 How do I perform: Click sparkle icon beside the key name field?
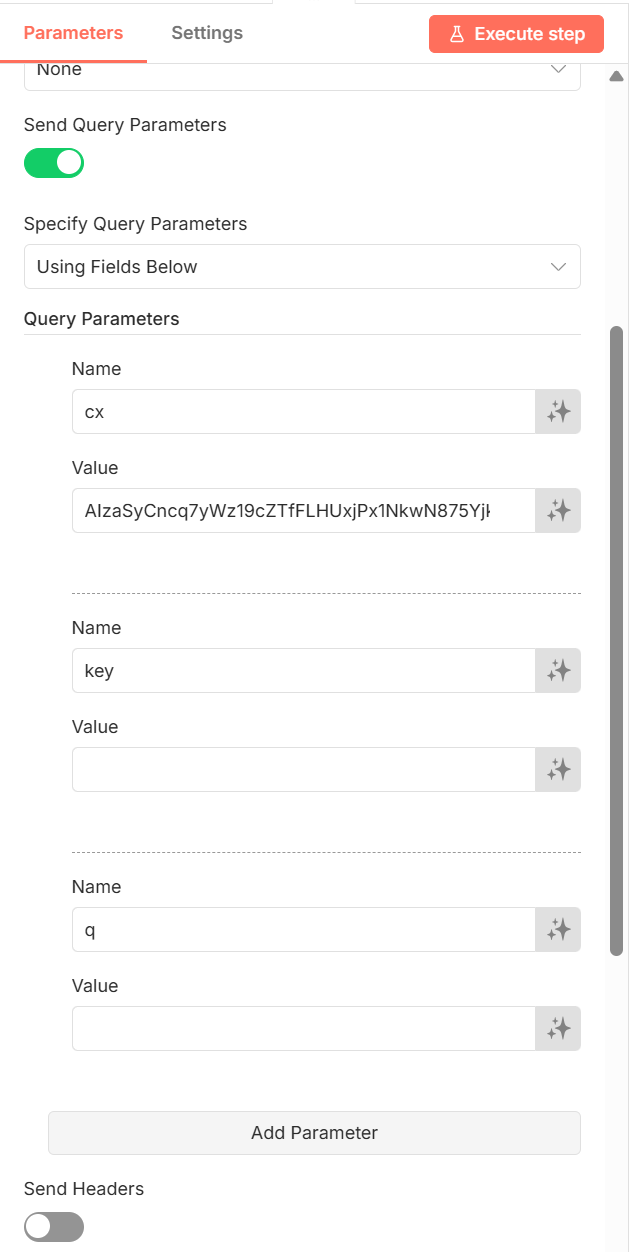[x=558, y=670]
